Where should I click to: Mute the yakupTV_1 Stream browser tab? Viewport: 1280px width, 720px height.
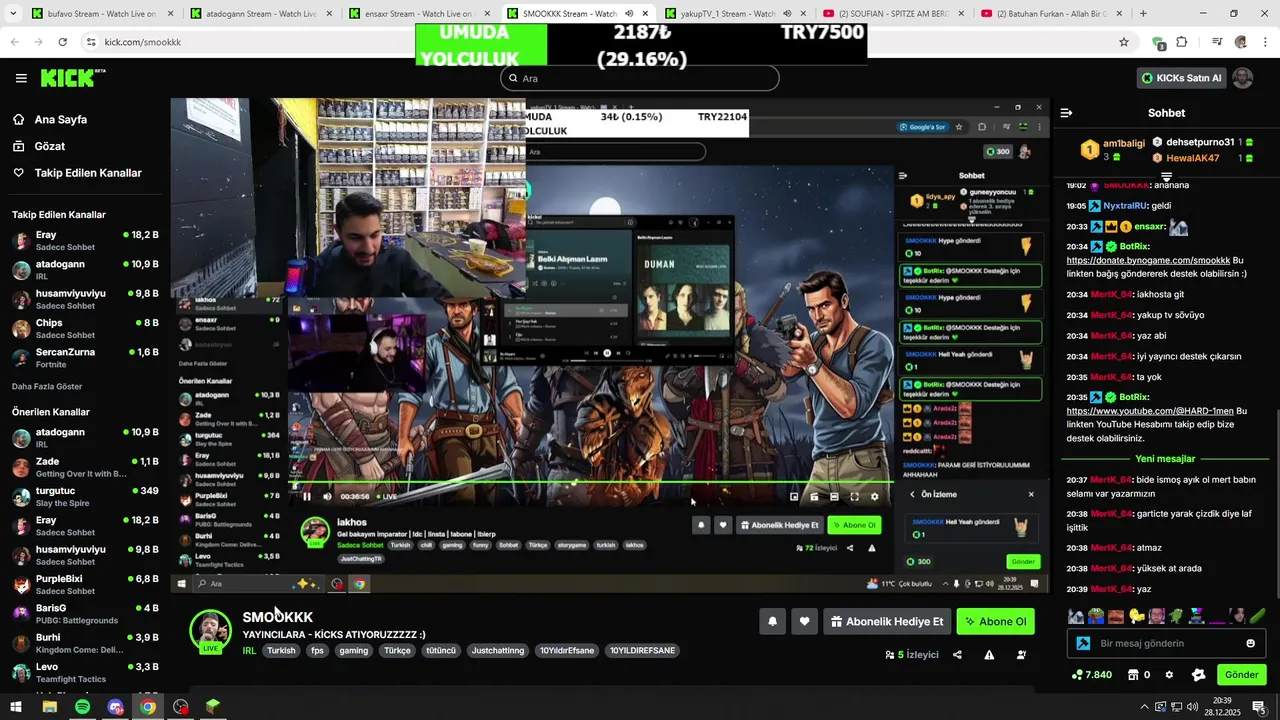[787, 14]
